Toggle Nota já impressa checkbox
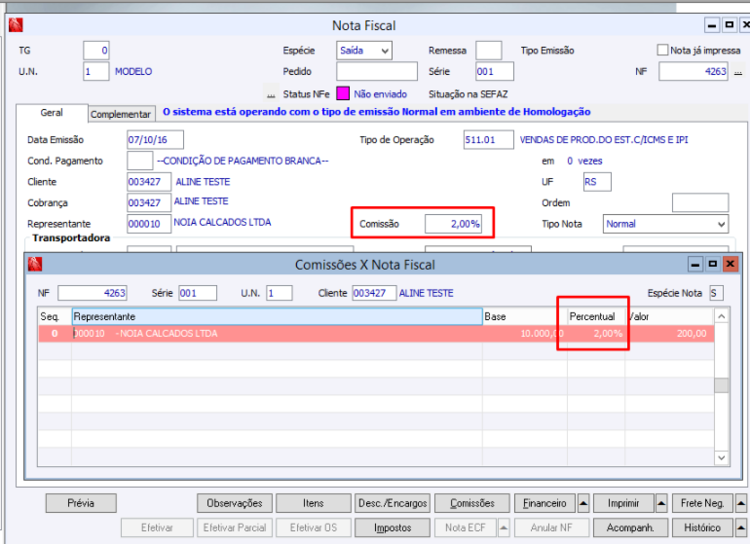This screenshot has width=750, height=544. point(662,50)
